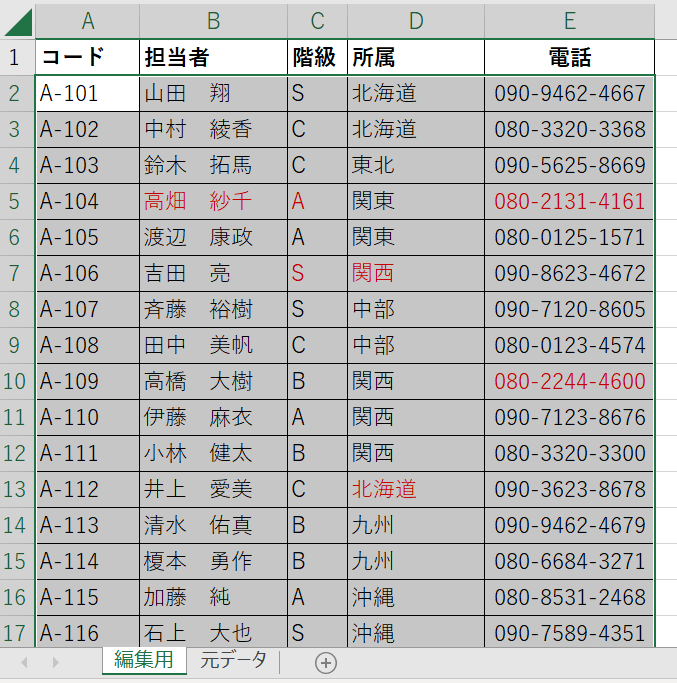Select phone cell 080-2244-4600
The height and width of the screenshot is (683, 677).
[x=569, y=382]
